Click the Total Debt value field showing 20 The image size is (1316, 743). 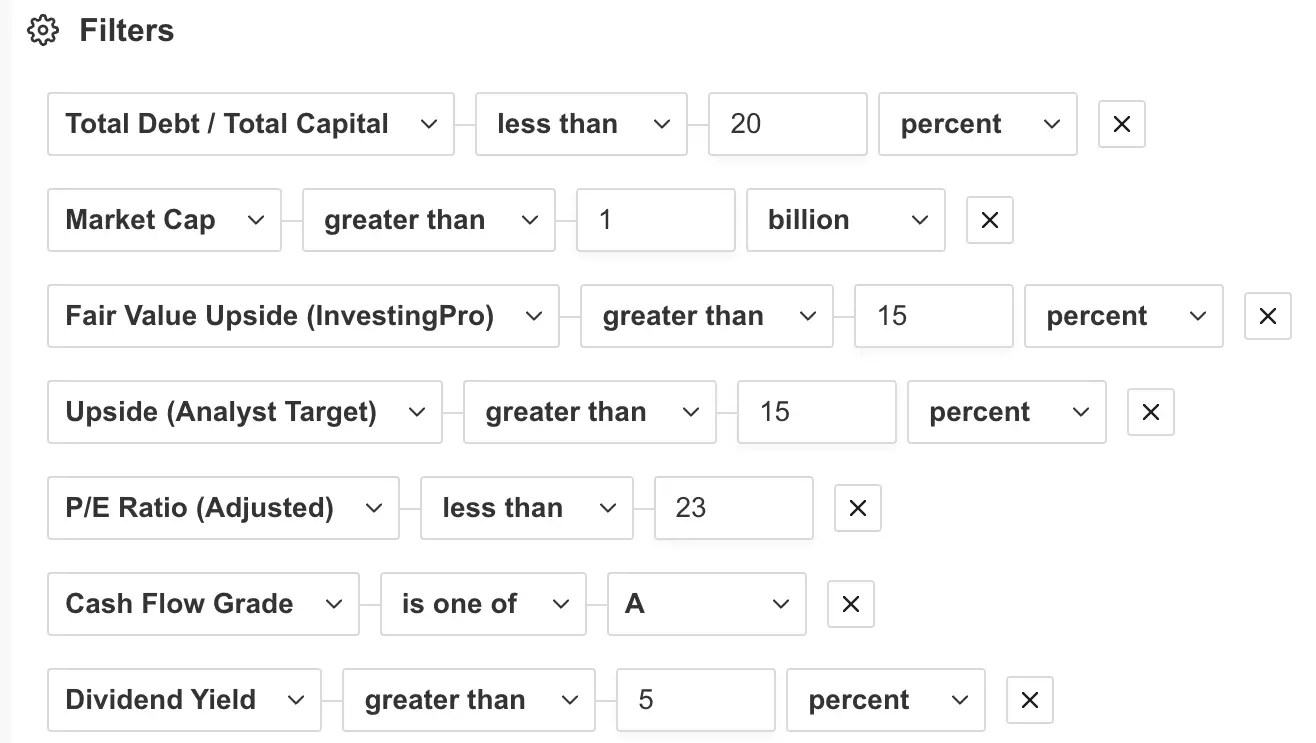click(x=788, y=124)
